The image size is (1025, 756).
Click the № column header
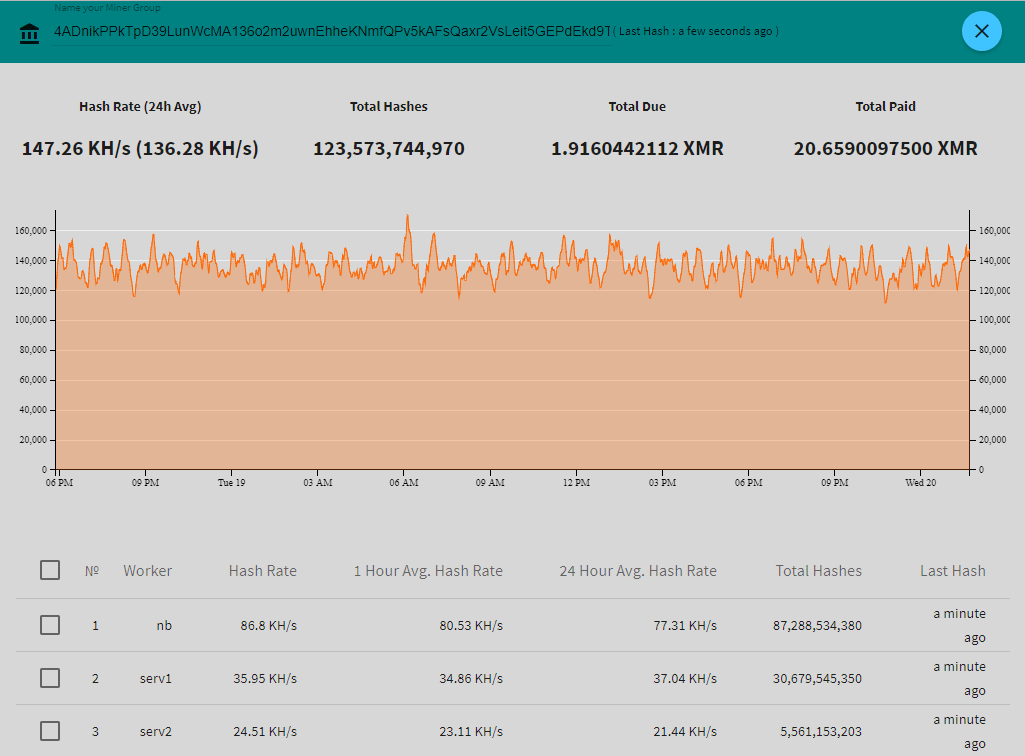click(92, 571)
